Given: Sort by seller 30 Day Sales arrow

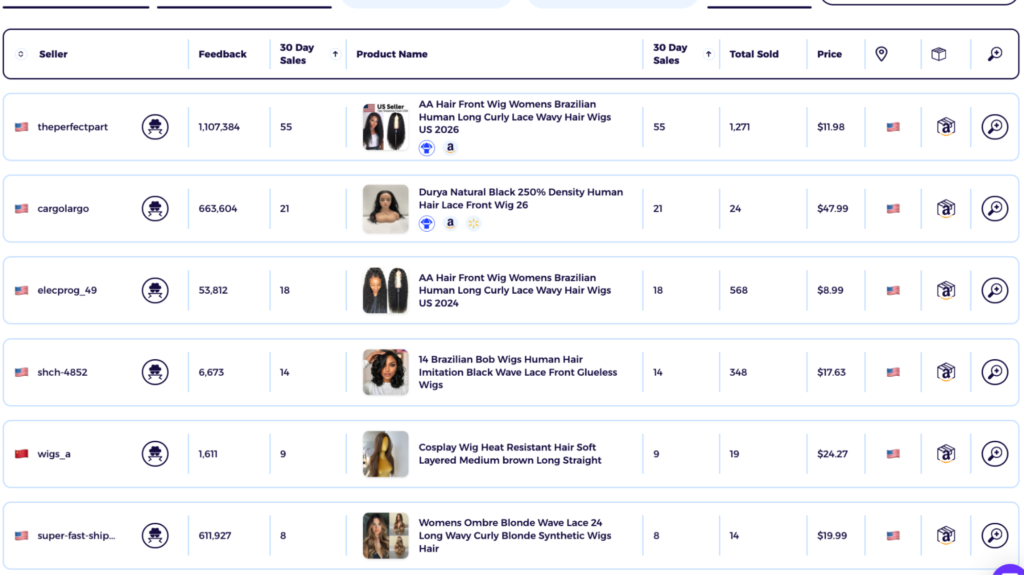Looking at the screenshot, I should (x=335, y=54).
